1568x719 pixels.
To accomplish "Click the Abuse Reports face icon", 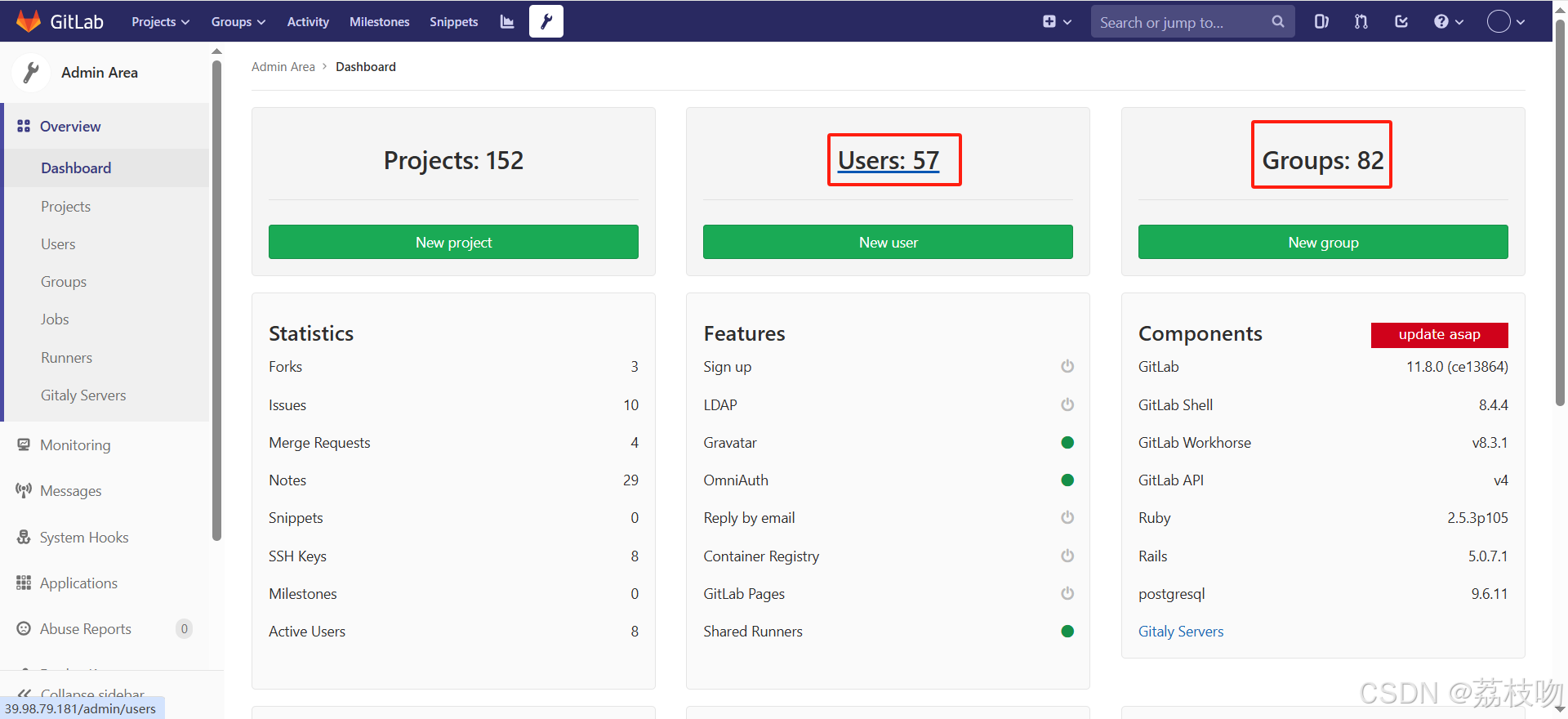I will (24, 628).
